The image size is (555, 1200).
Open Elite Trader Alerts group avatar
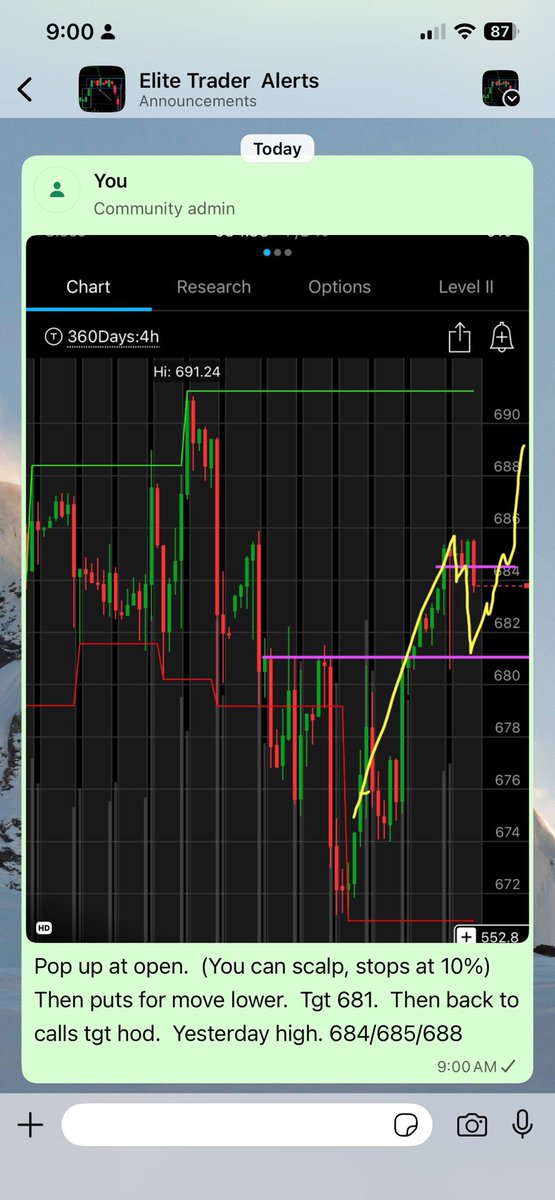(102, 89)
